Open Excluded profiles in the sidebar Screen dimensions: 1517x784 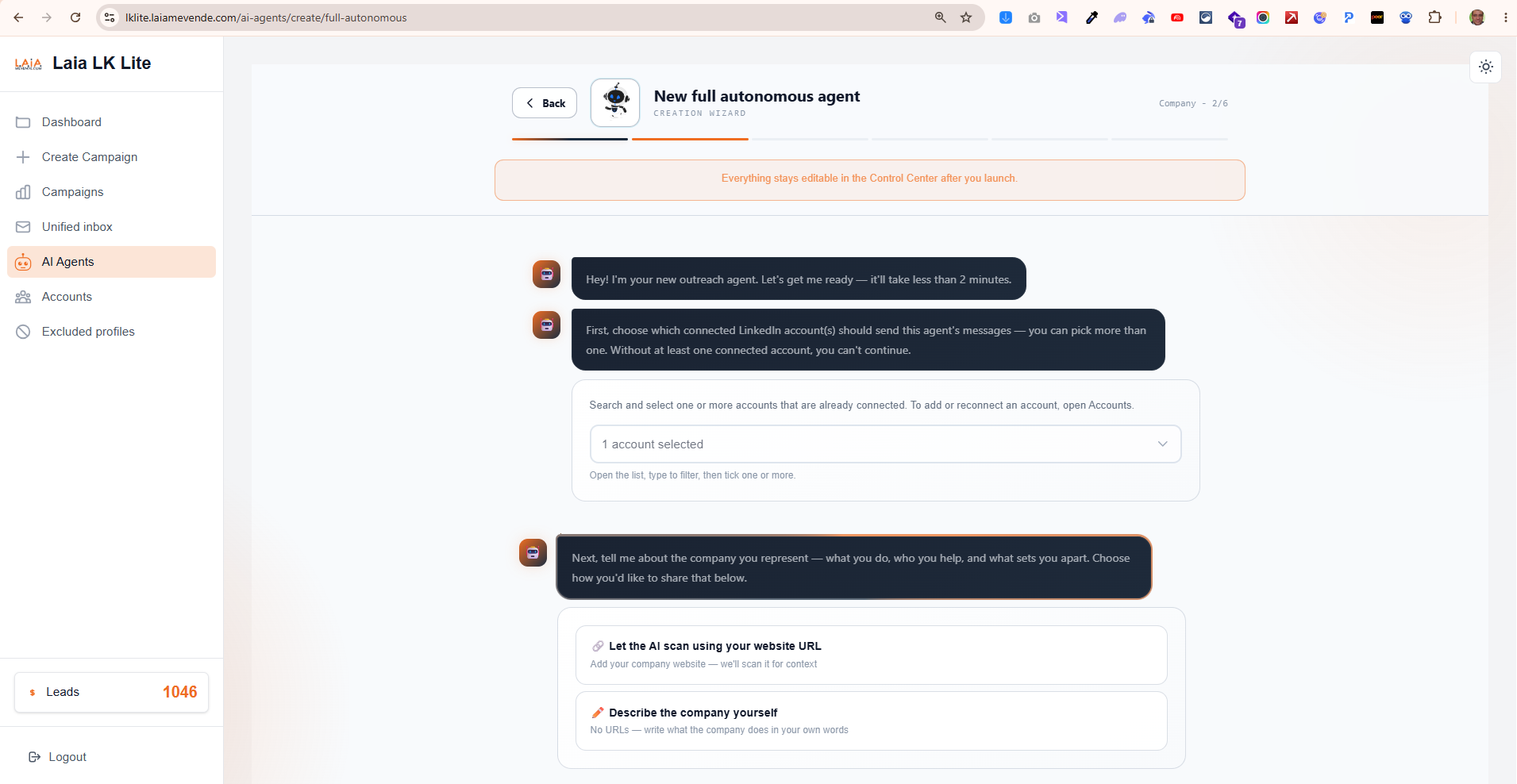(111, 332)
